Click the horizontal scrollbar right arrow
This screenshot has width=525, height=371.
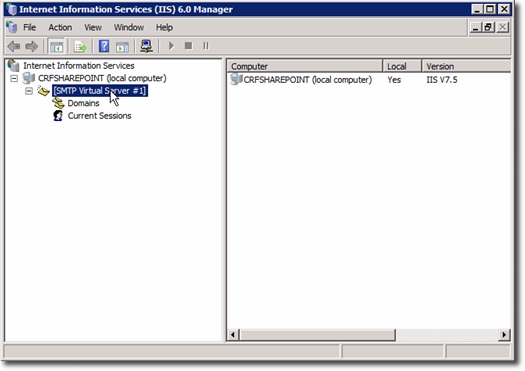point(504,335)
